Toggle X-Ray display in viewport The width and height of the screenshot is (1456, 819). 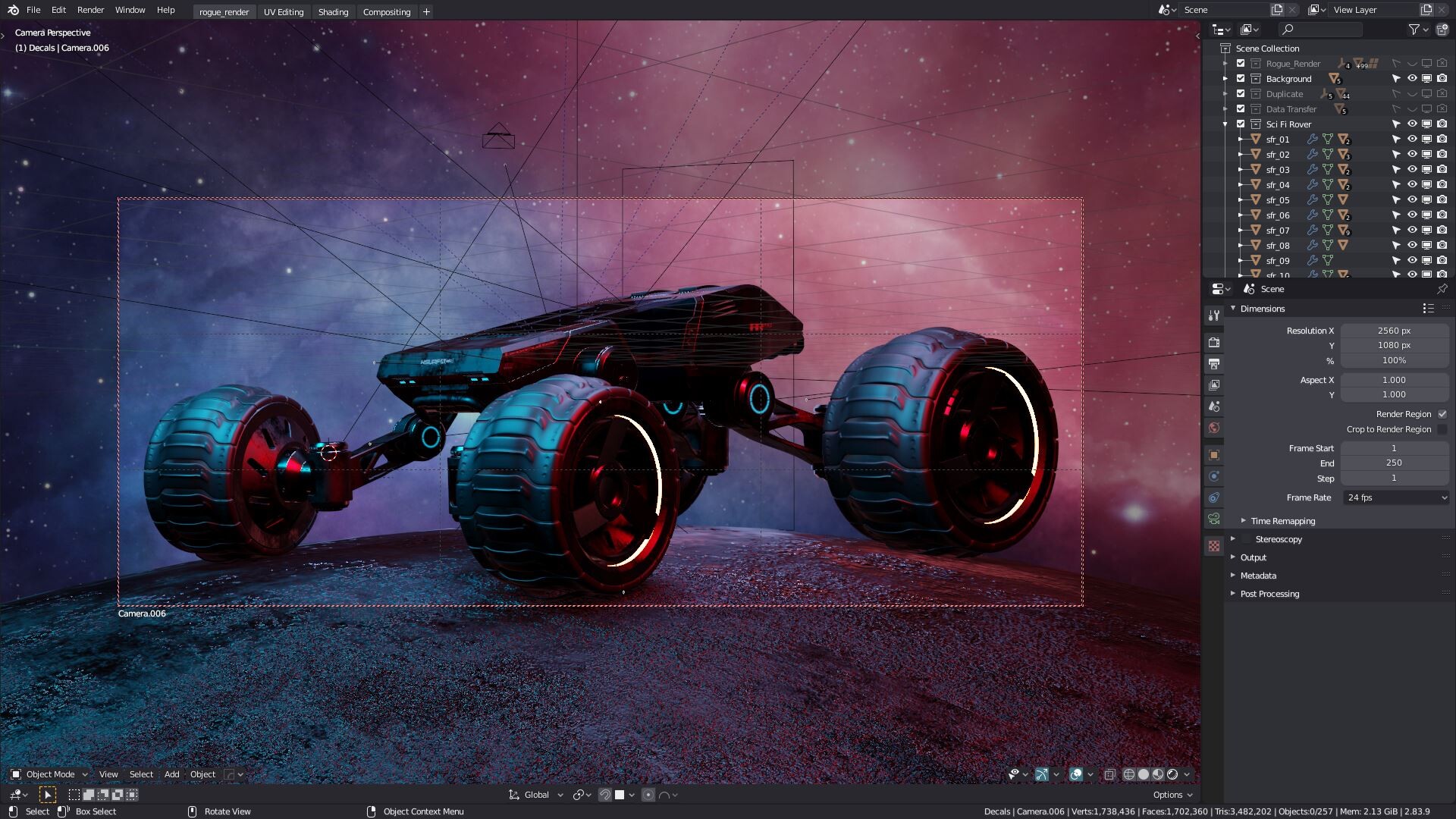[1109, 774]
